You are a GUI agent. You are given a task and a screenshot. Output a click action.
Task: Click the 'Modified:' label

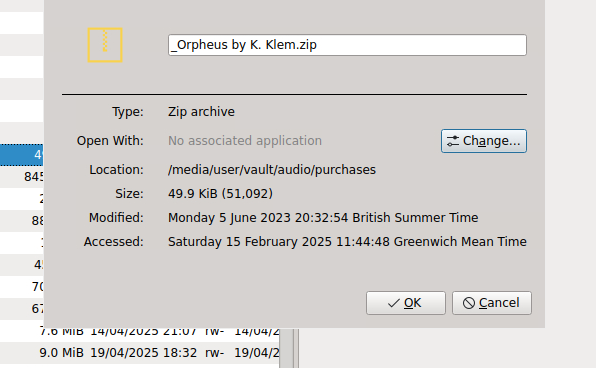click(x=116, y=217)
